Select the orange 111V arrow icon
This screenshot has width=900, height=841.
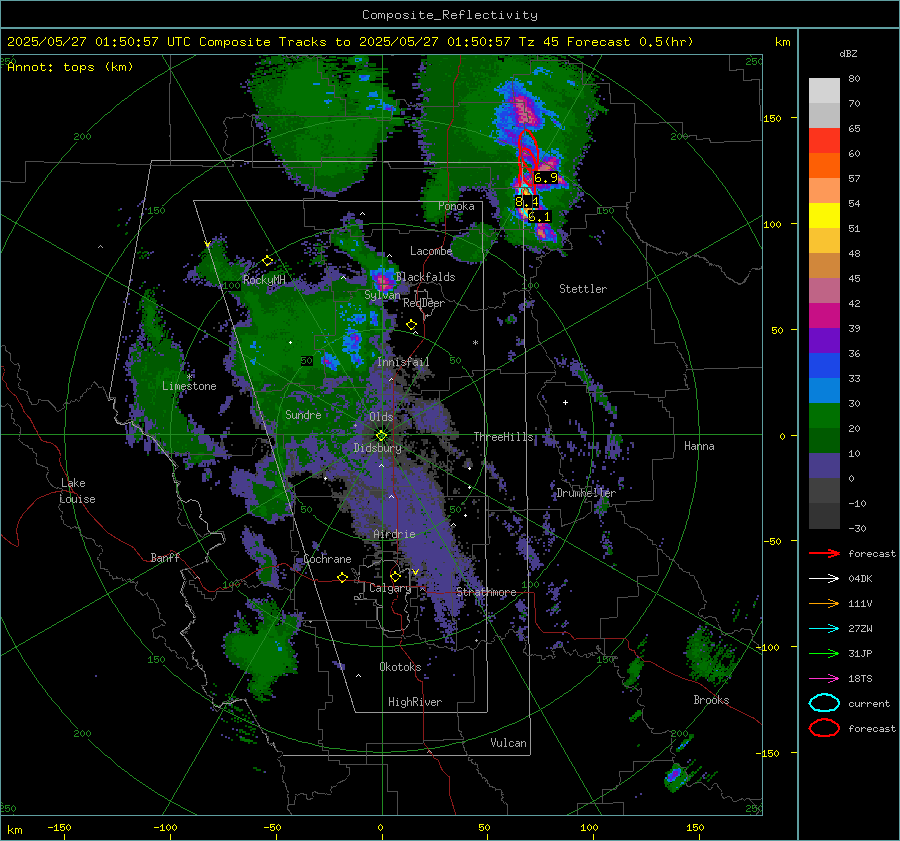click(x=824, y=603)
